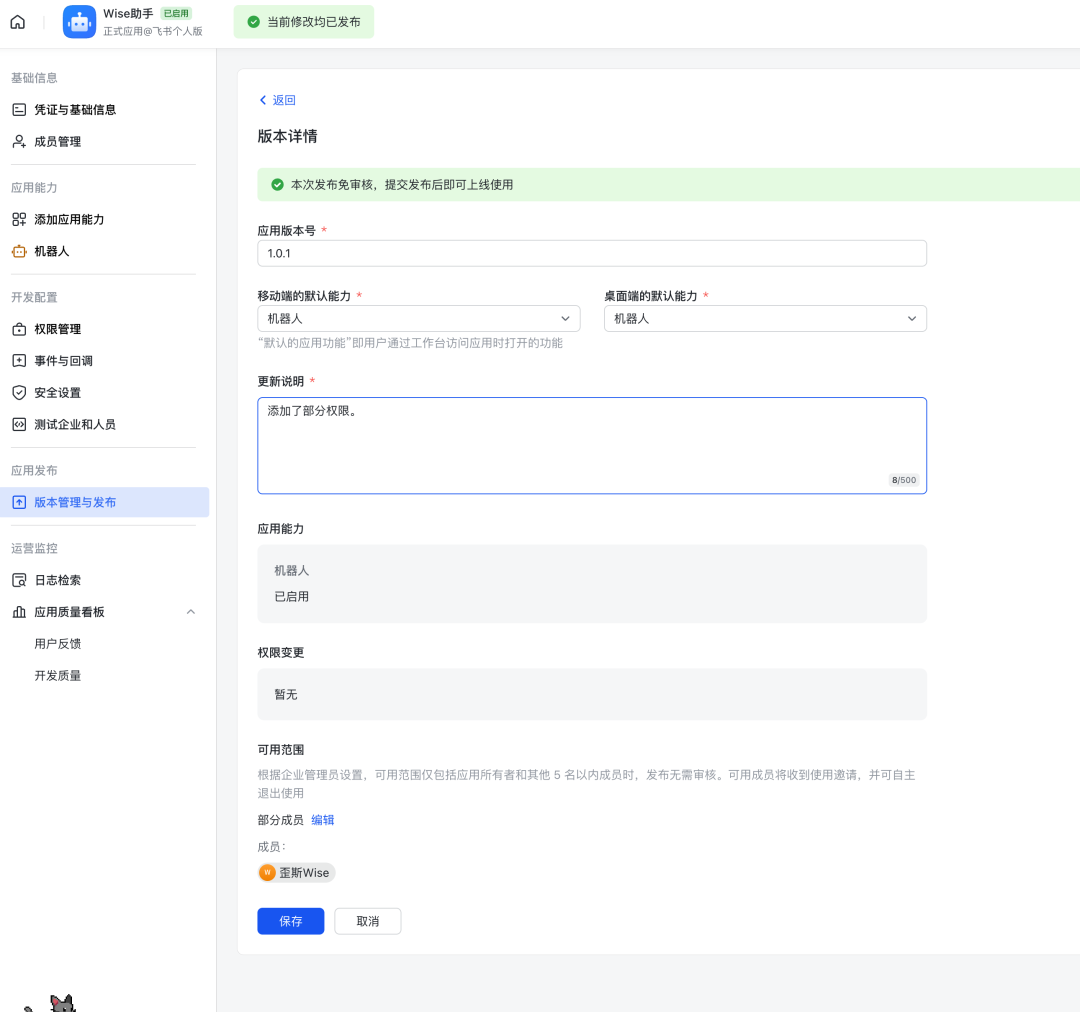Click 编辑 link next to 部分成员
Screen dimensions: 1080x1012
tap(323, 820)
